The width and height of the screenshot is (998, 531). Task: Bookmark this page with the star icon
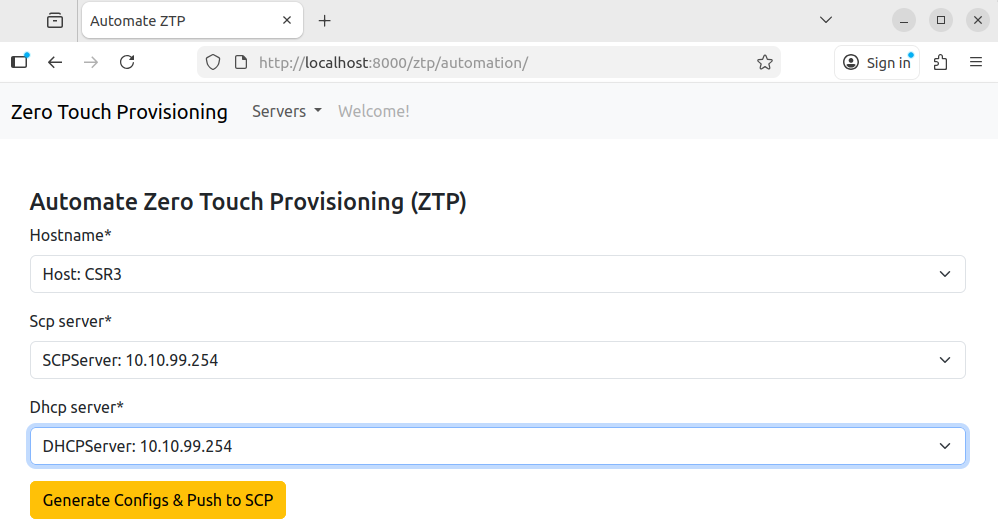(765, 62)
